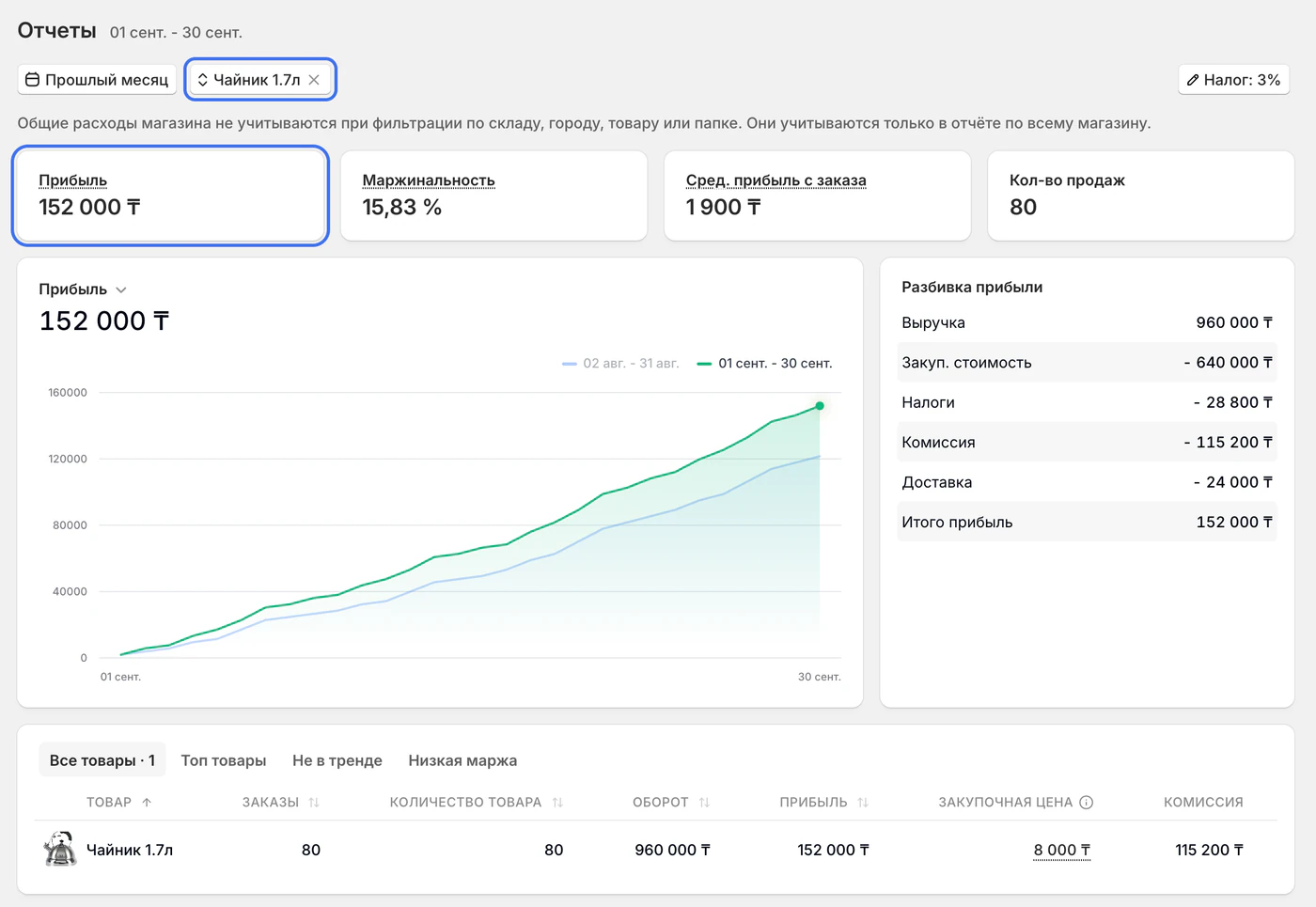Switch to the Все товары tab
Screen dimensions: 1316x907
102,760
